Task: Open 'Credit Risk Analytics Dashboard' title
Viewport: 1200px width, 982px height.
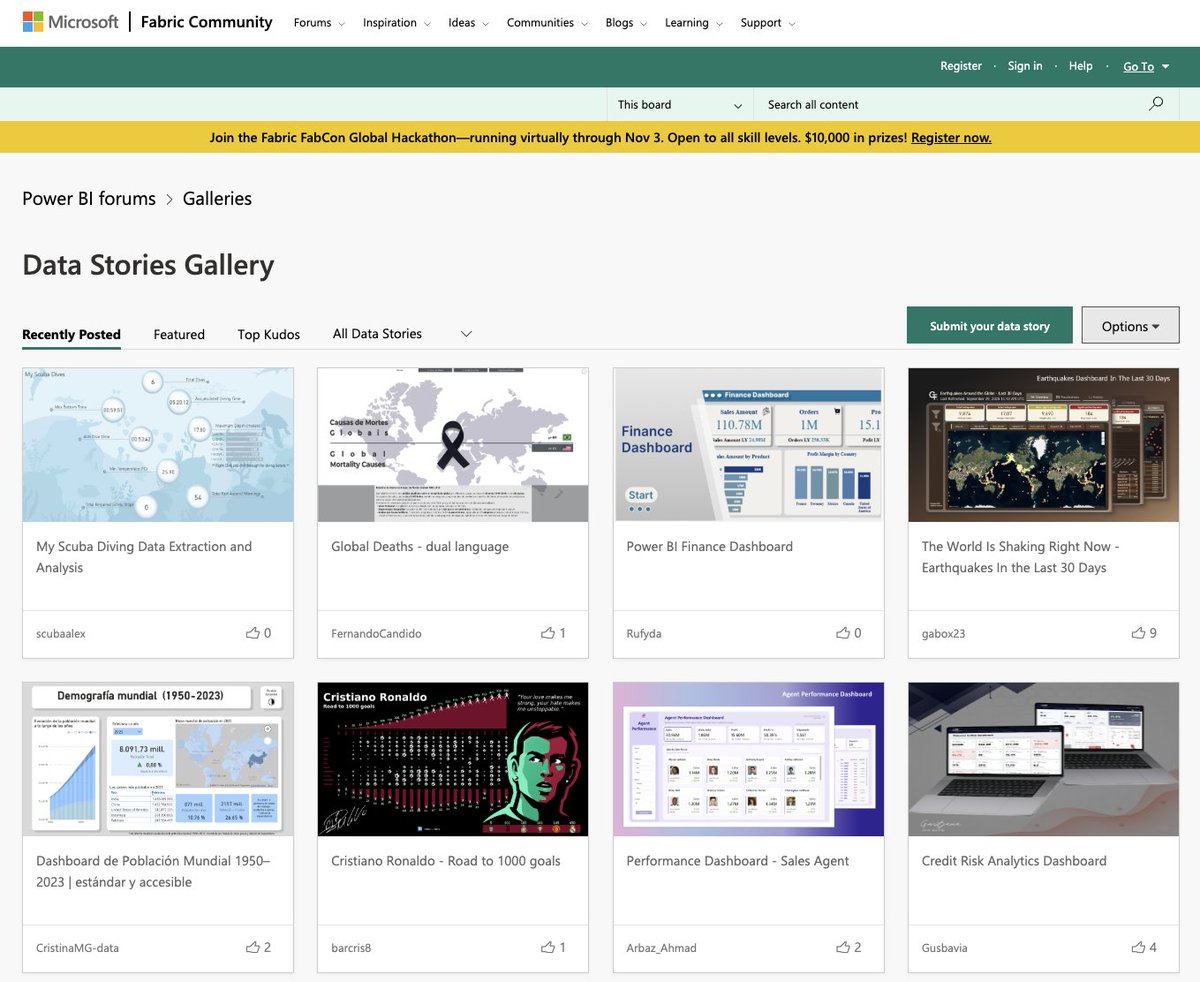Action: point(1014,861)
